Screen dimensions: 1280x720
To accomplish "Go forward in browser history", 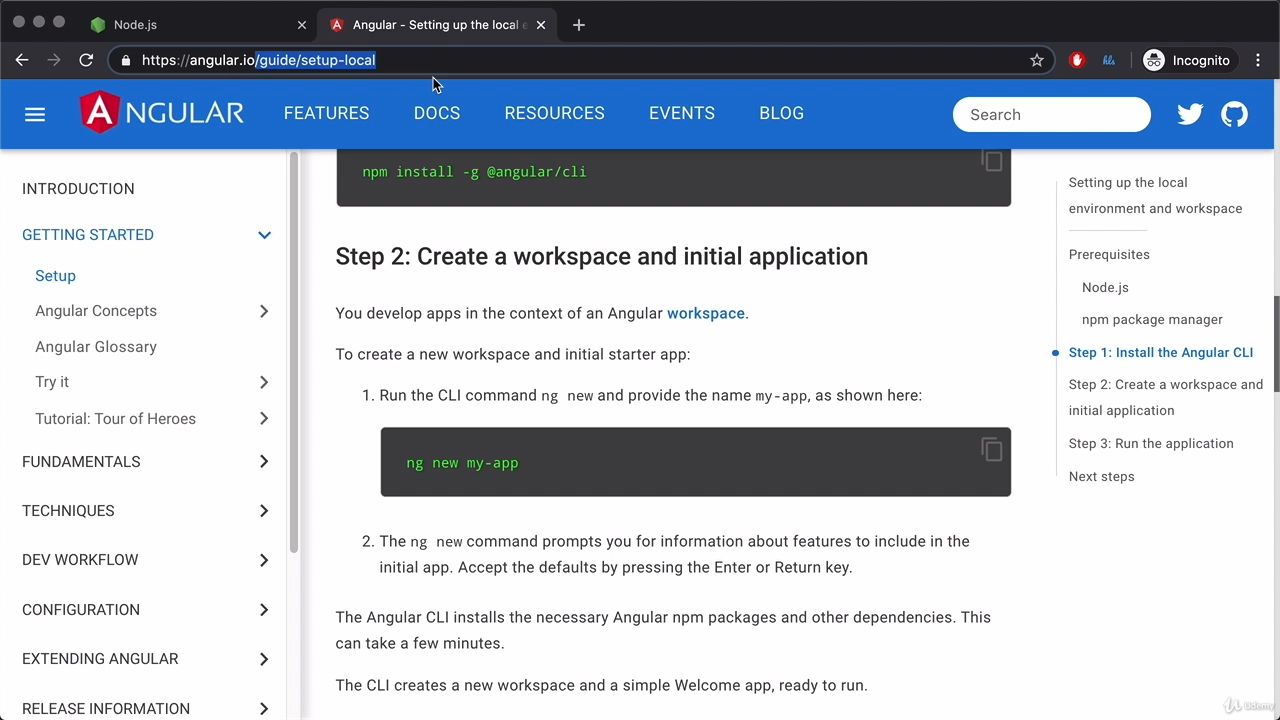I will [54, 60].
